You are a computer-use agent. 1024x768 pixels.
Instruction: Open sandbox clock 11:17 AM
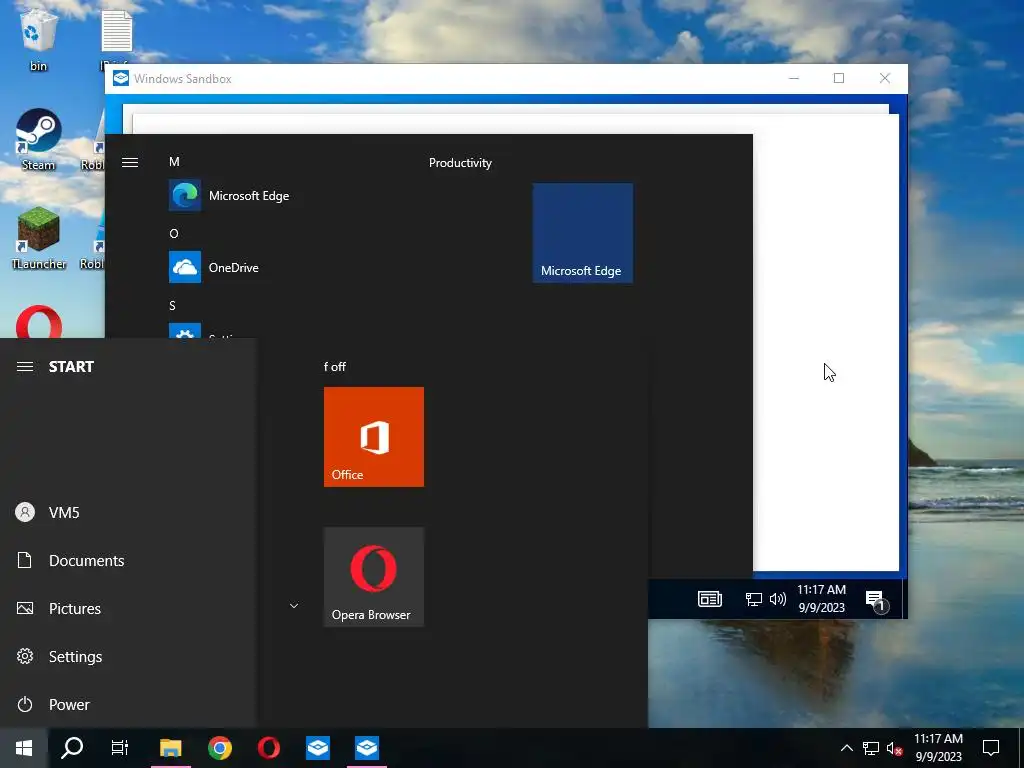click(822, 599)
